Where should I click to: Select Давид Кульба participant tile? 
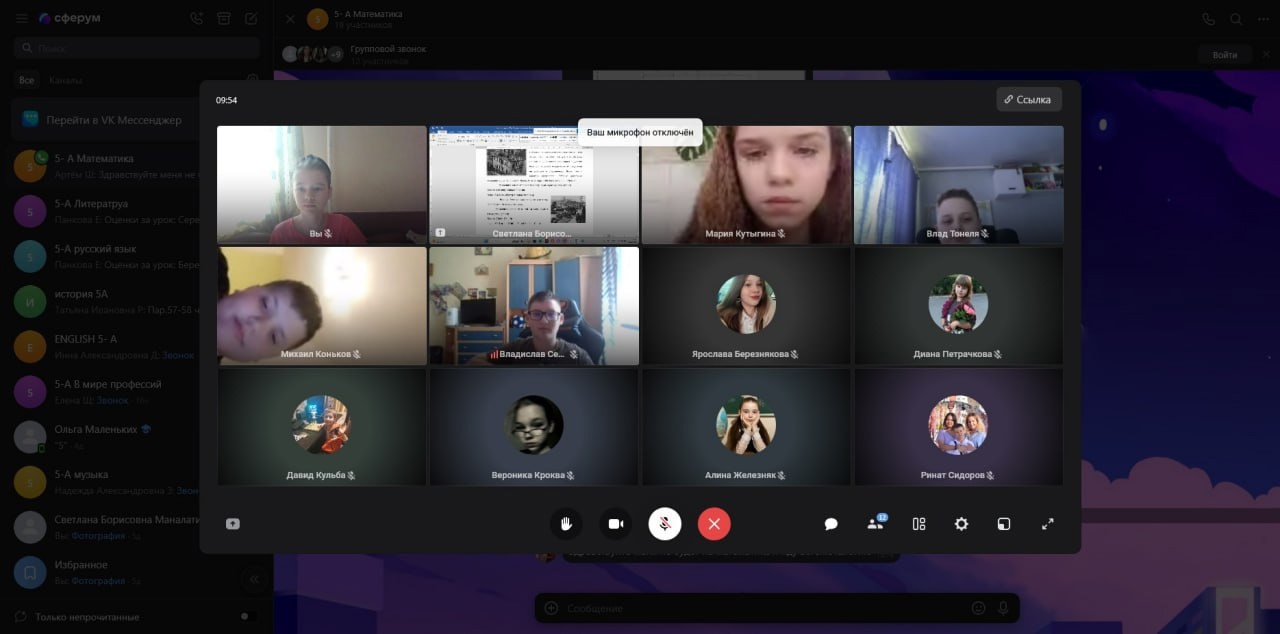(322, 427)
